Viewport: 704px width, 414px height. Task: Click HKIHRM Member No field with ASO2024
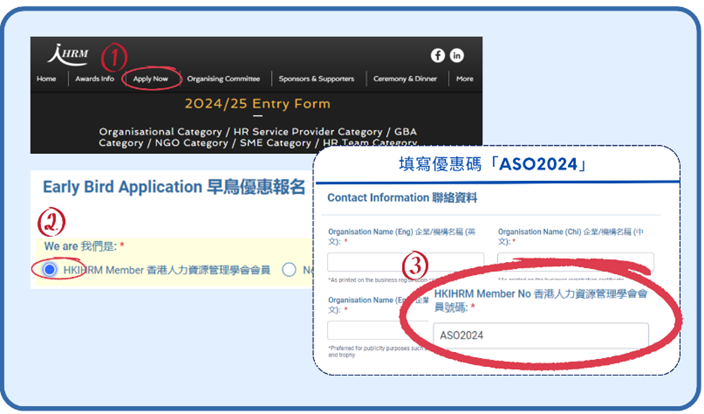coord(541,335)
